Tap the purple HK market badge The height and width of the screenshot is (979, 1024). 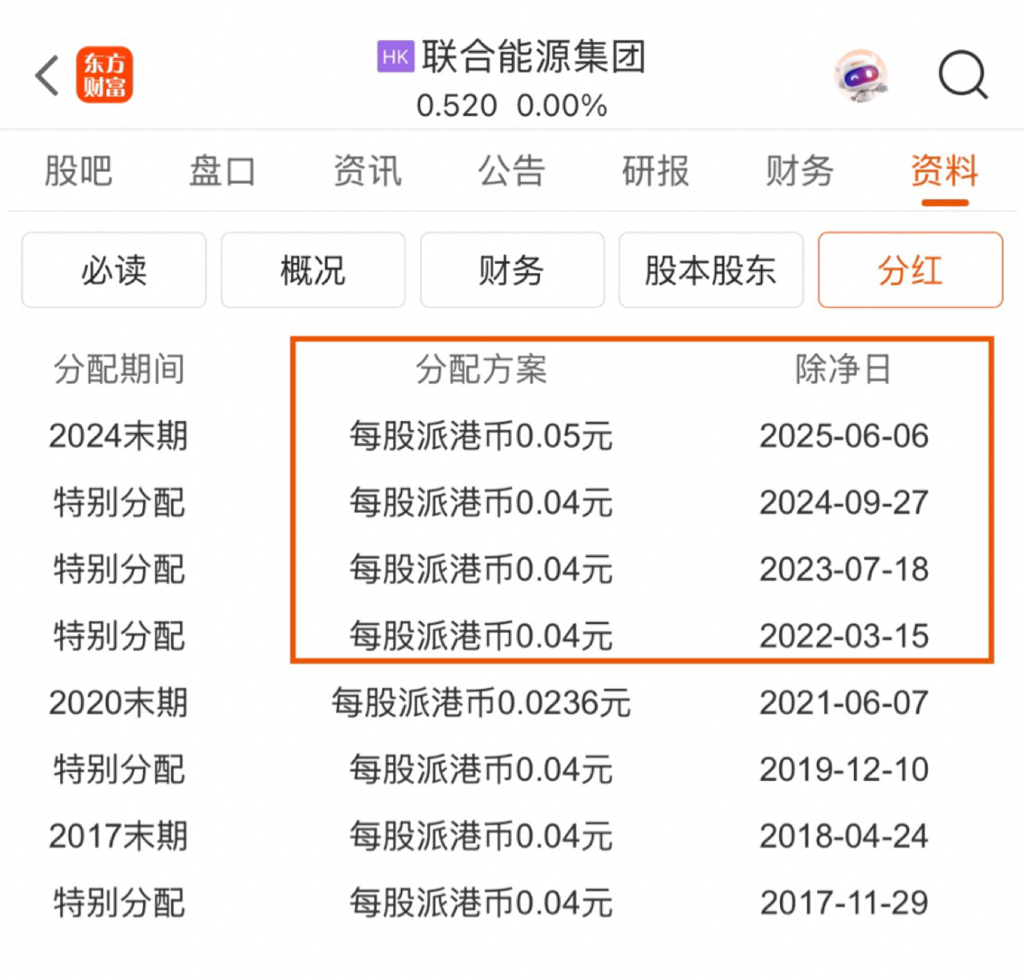coord(395,56)
